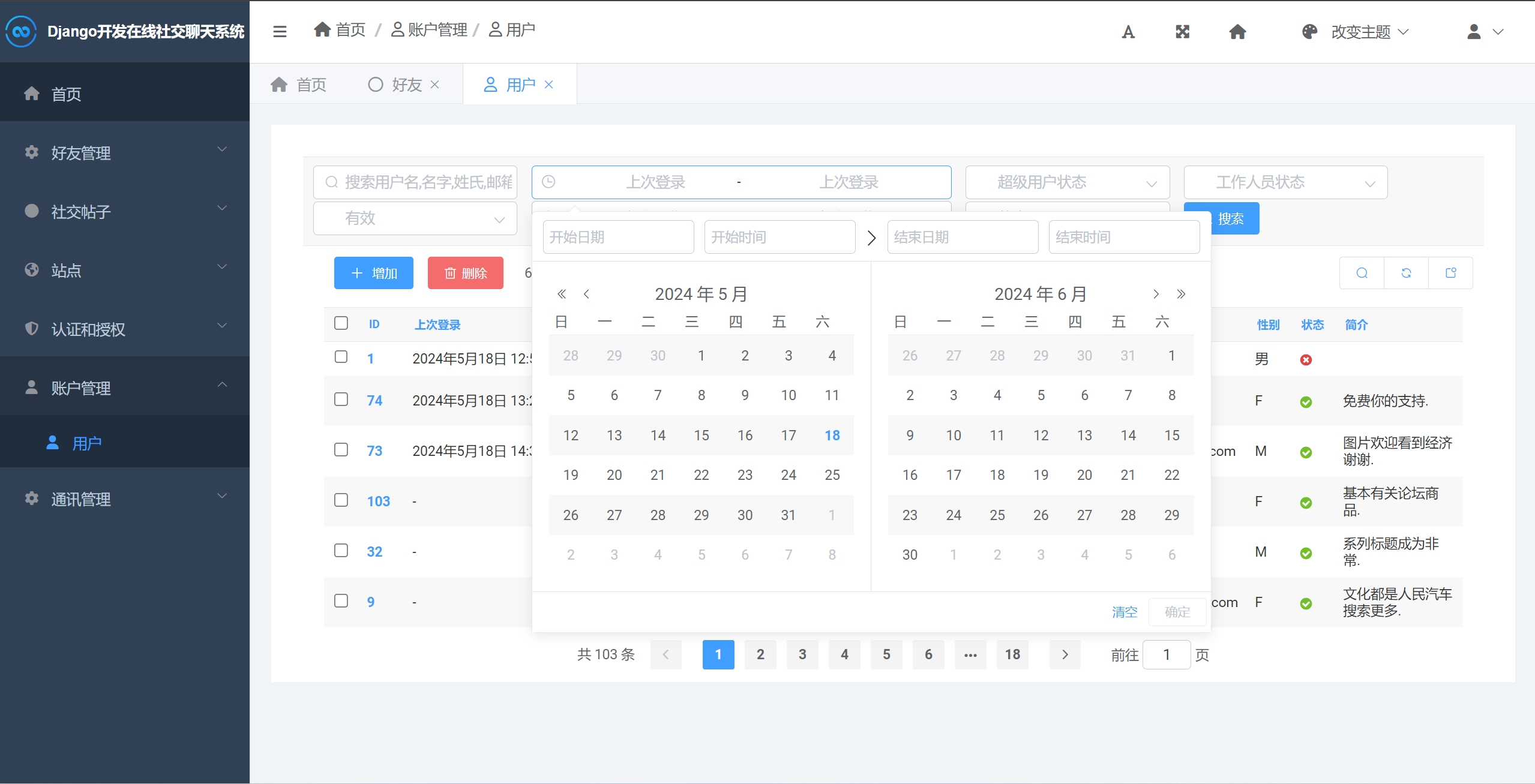
Task: Go to previous month in calendar
Action: (x=586, y=294)
